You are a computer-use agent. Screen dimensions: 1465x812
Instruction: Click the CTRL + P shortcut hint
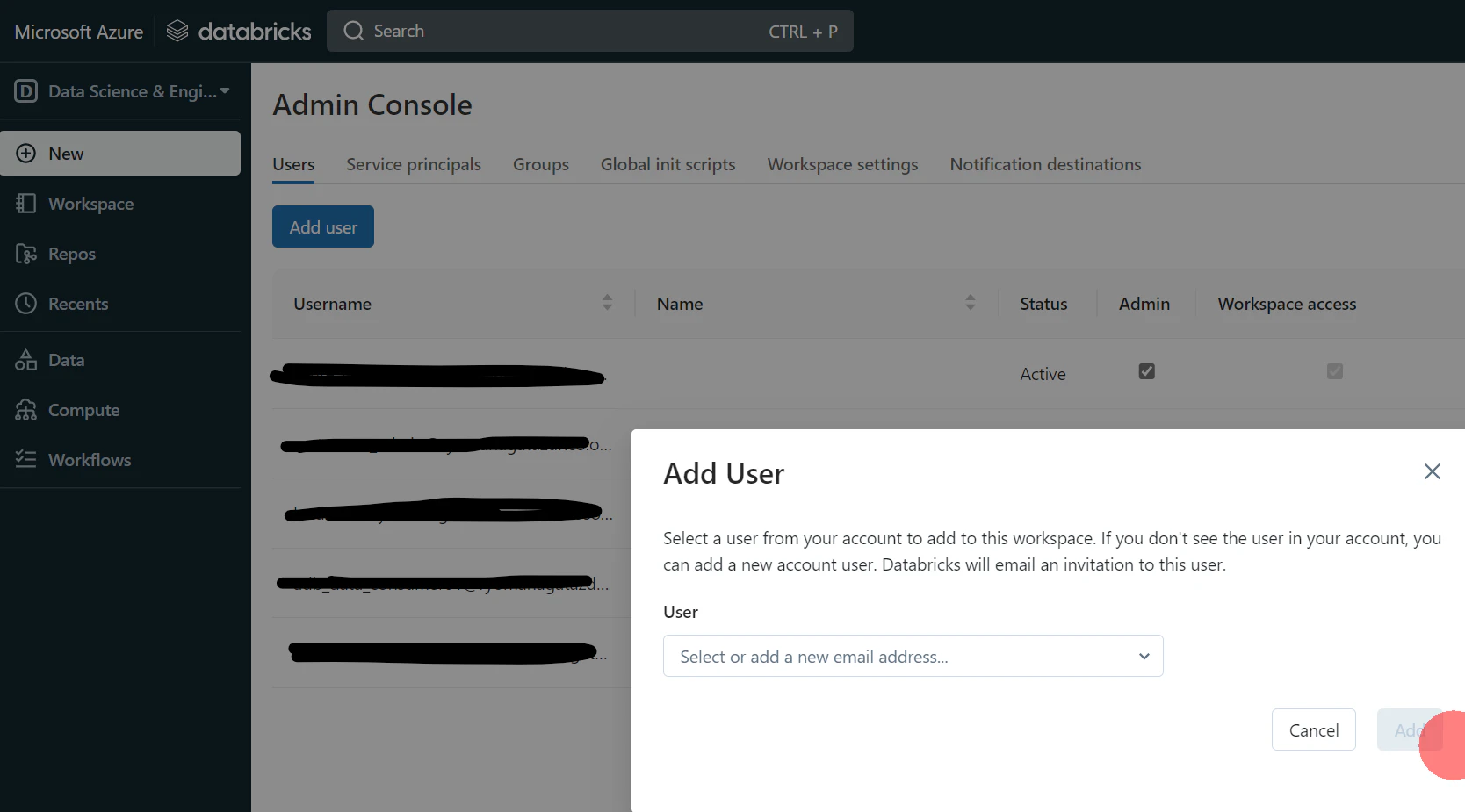(x=803, y=32)
